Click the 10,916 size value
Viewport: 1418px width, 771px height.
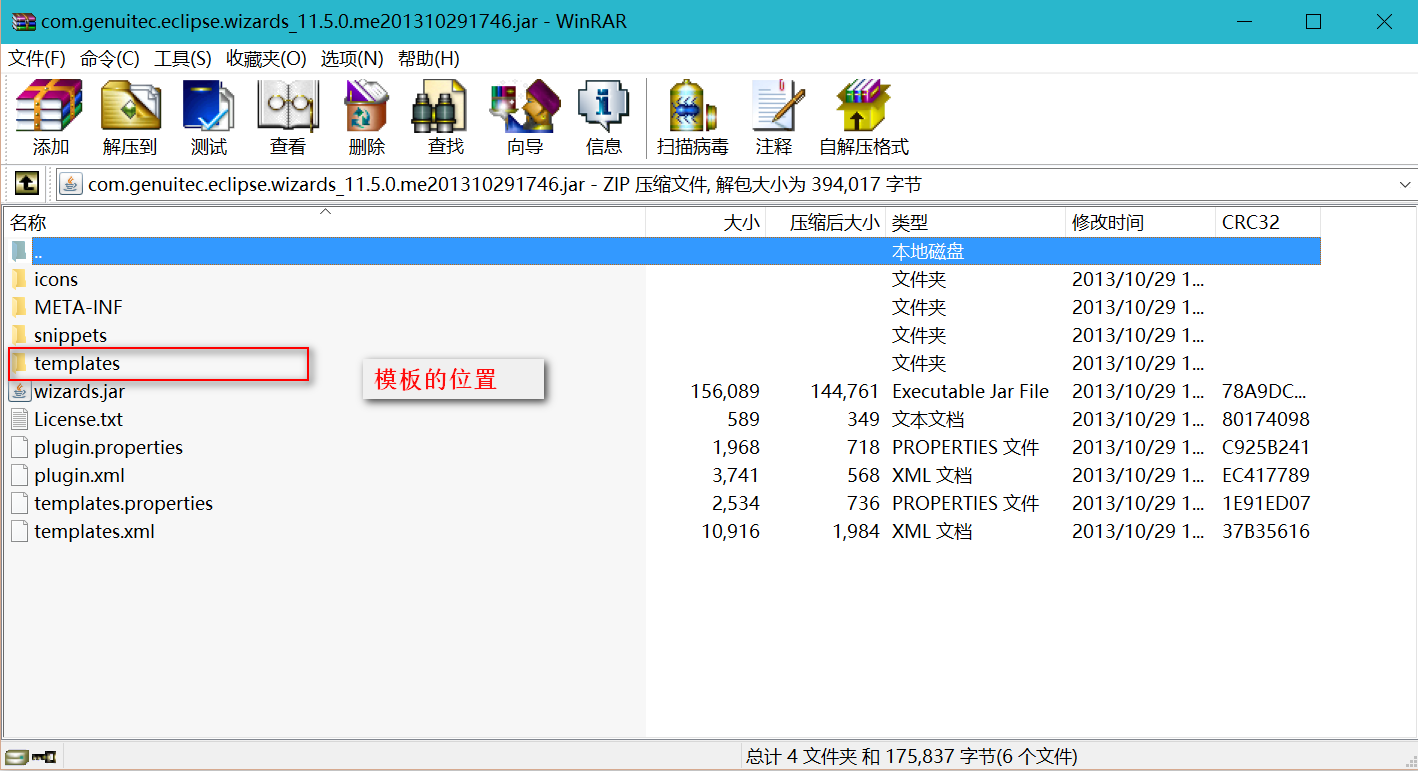[730, 531]
